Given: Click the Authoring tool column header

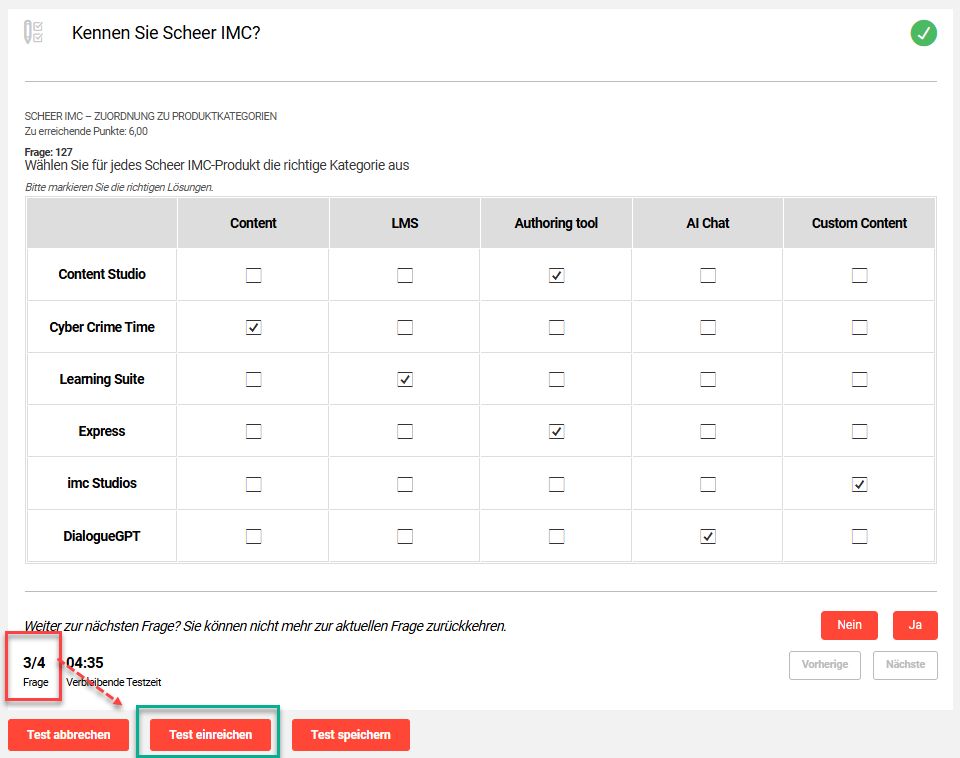Looking at the screenshot, I should click(x=557, y=223).
